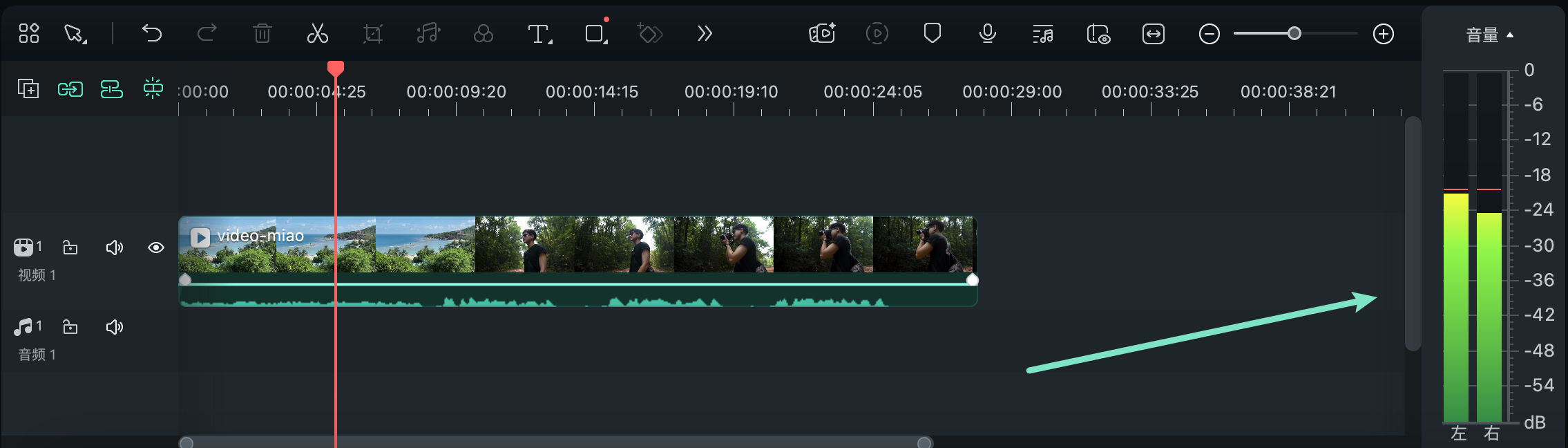Click the render preview circle play icon
The image size is (1568, 448).
877,33
